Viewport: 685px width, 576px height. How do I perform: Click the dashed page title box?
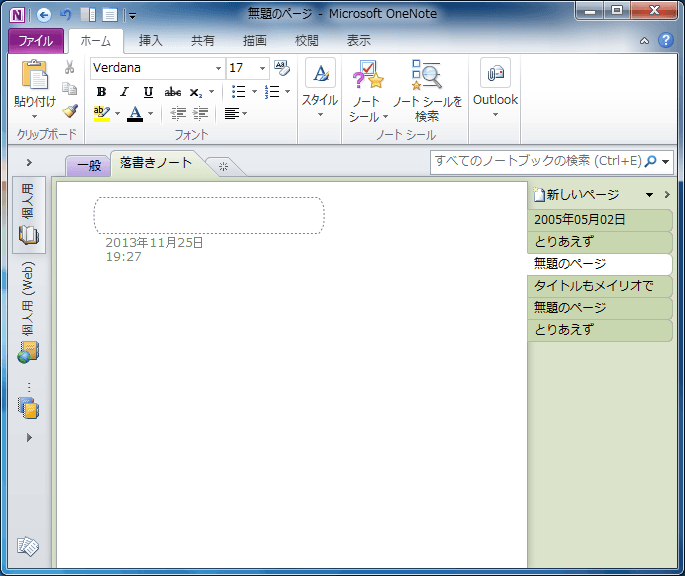click(209, 215)
